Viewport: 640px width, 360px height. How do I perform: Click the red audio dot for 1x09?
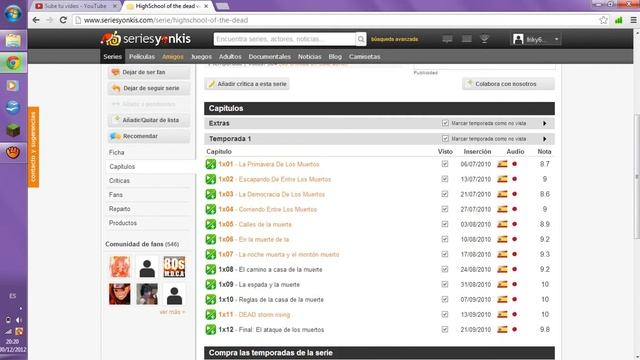pos(514,284)
